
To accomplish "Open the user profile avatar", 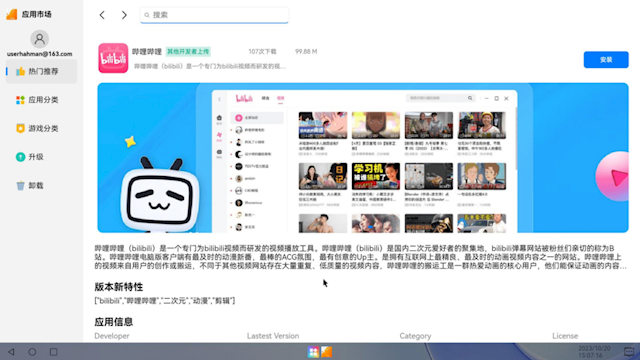I will (40, 39).
